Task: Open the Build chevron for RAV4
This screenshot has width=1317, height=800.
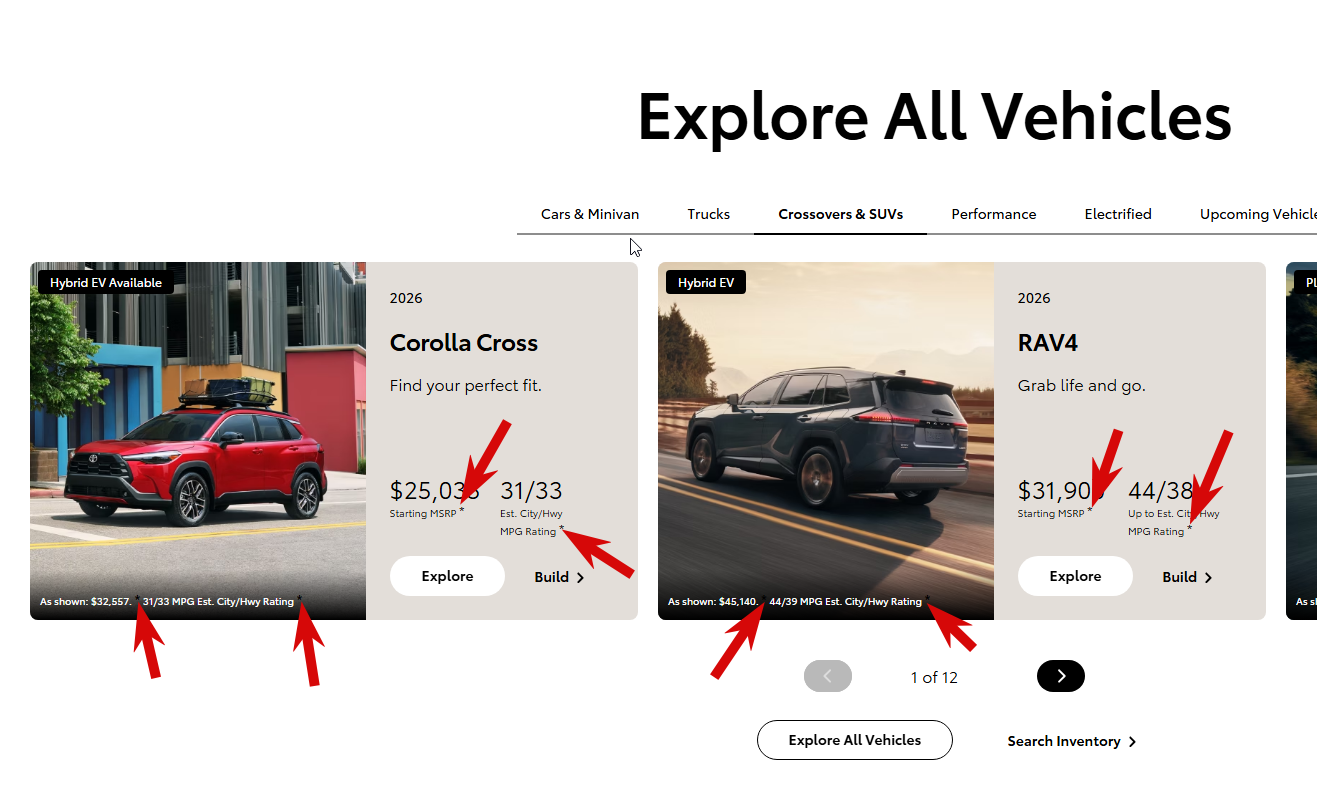Action: click(x=1208, y=578)
